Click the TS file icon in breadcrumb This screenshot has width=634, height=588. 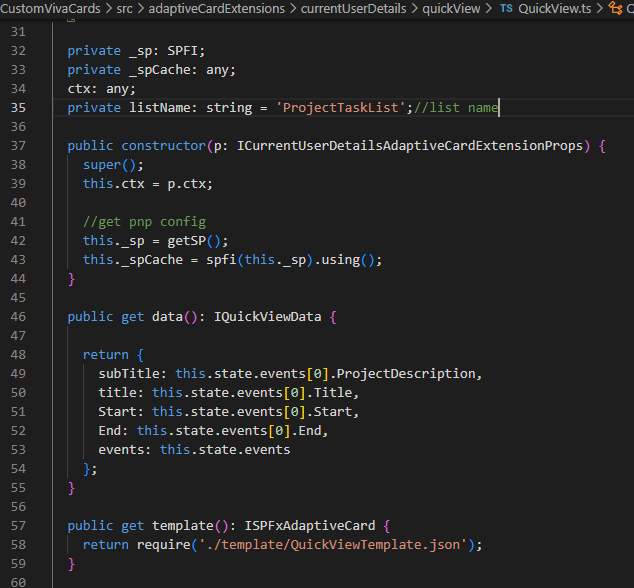pos(506,8)
